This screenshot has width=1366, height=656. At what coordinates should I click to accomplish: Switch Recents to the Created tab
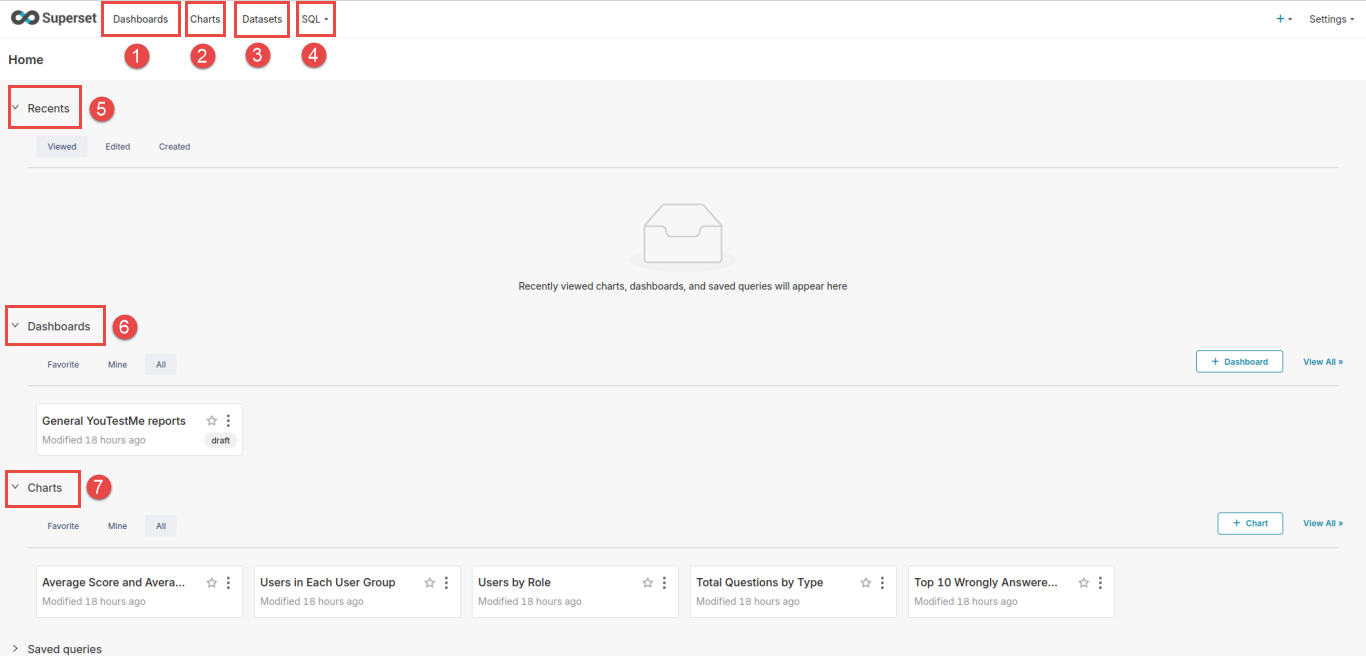[x=174, y=147]
